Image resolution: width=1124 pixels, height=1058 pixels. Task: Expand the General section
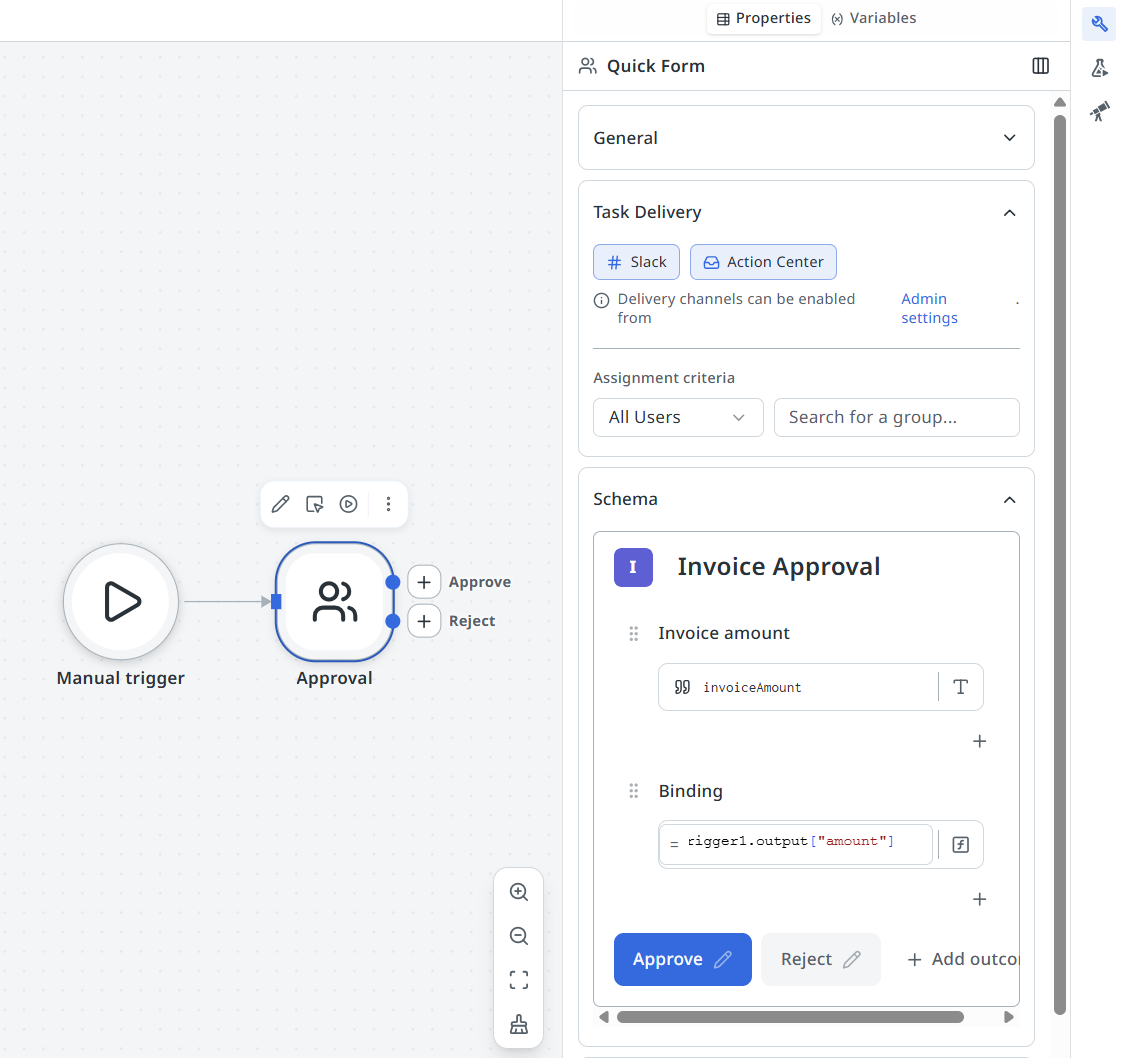(x=806, y=138)
